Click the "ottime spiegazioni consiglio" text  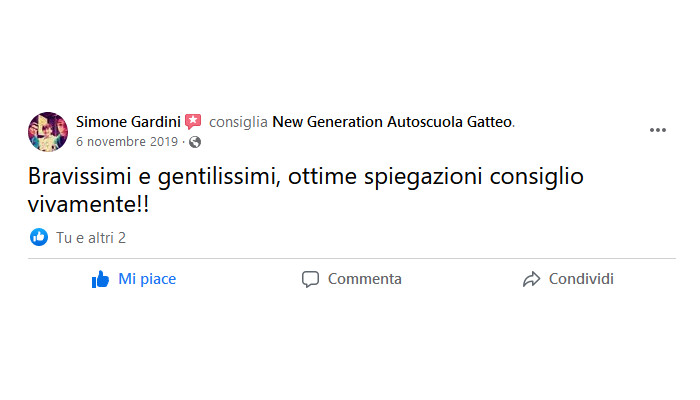coord(436,177)
